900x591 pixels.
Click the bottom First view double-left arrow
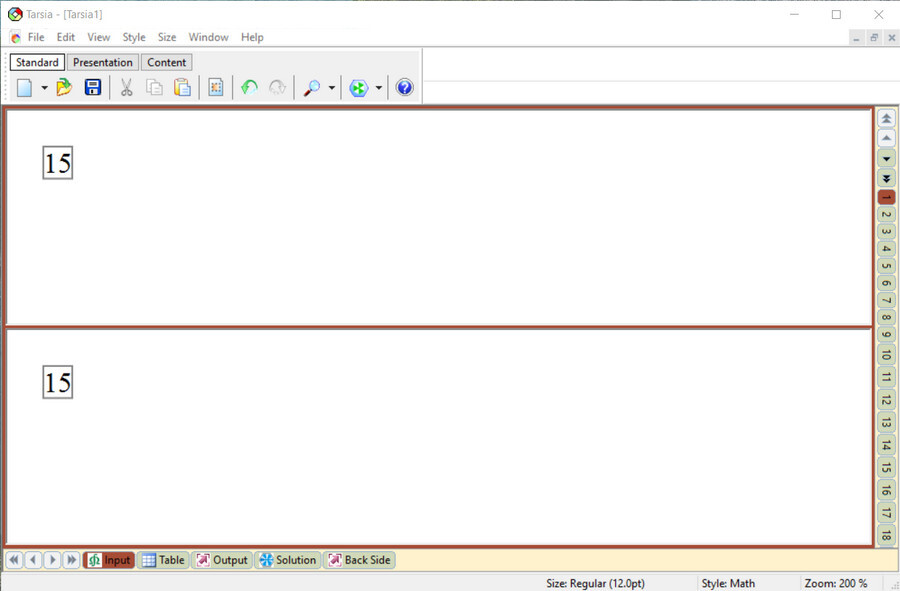(14, 559)
